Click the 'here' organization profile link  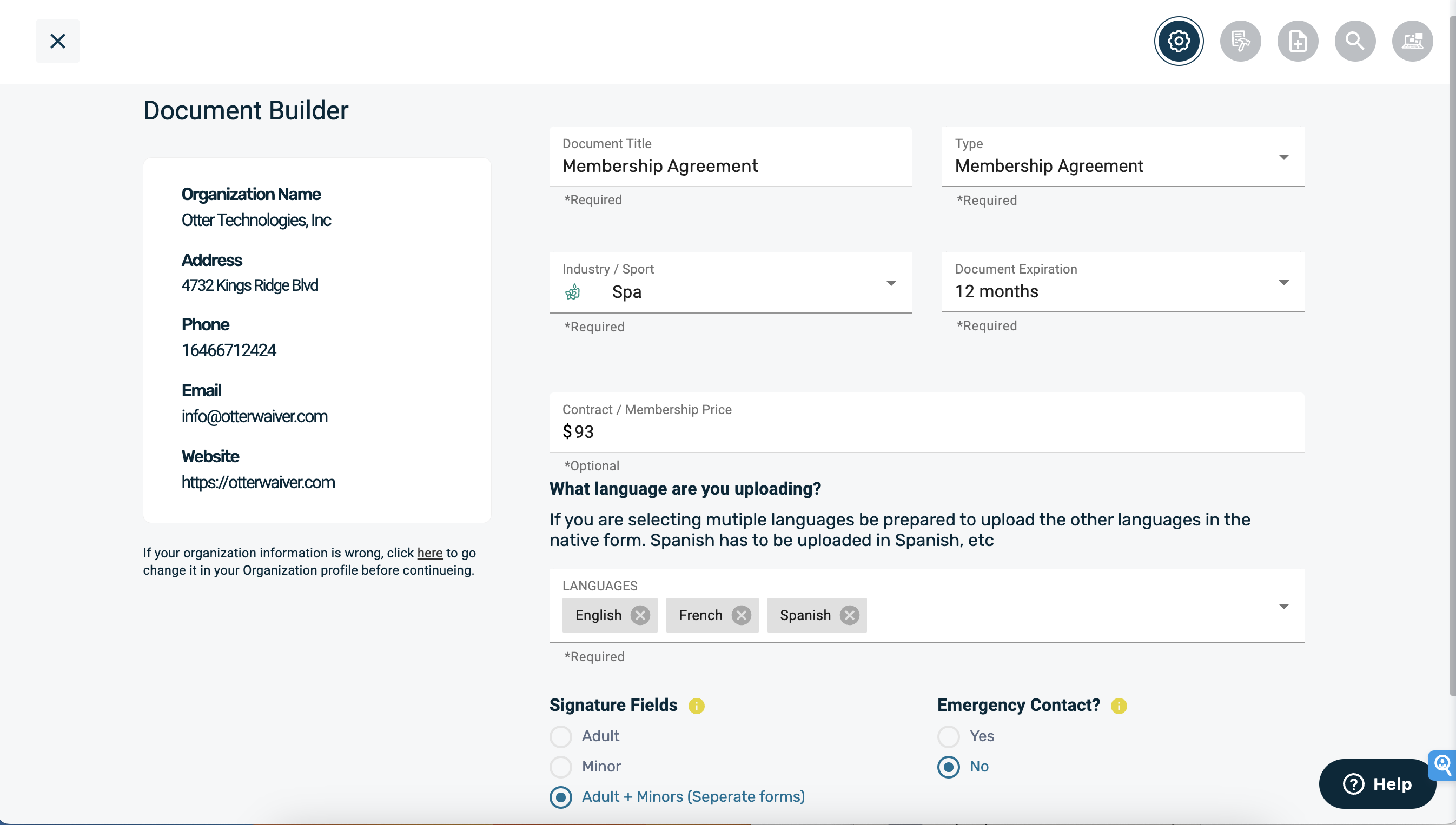click(x=429, y=553)
